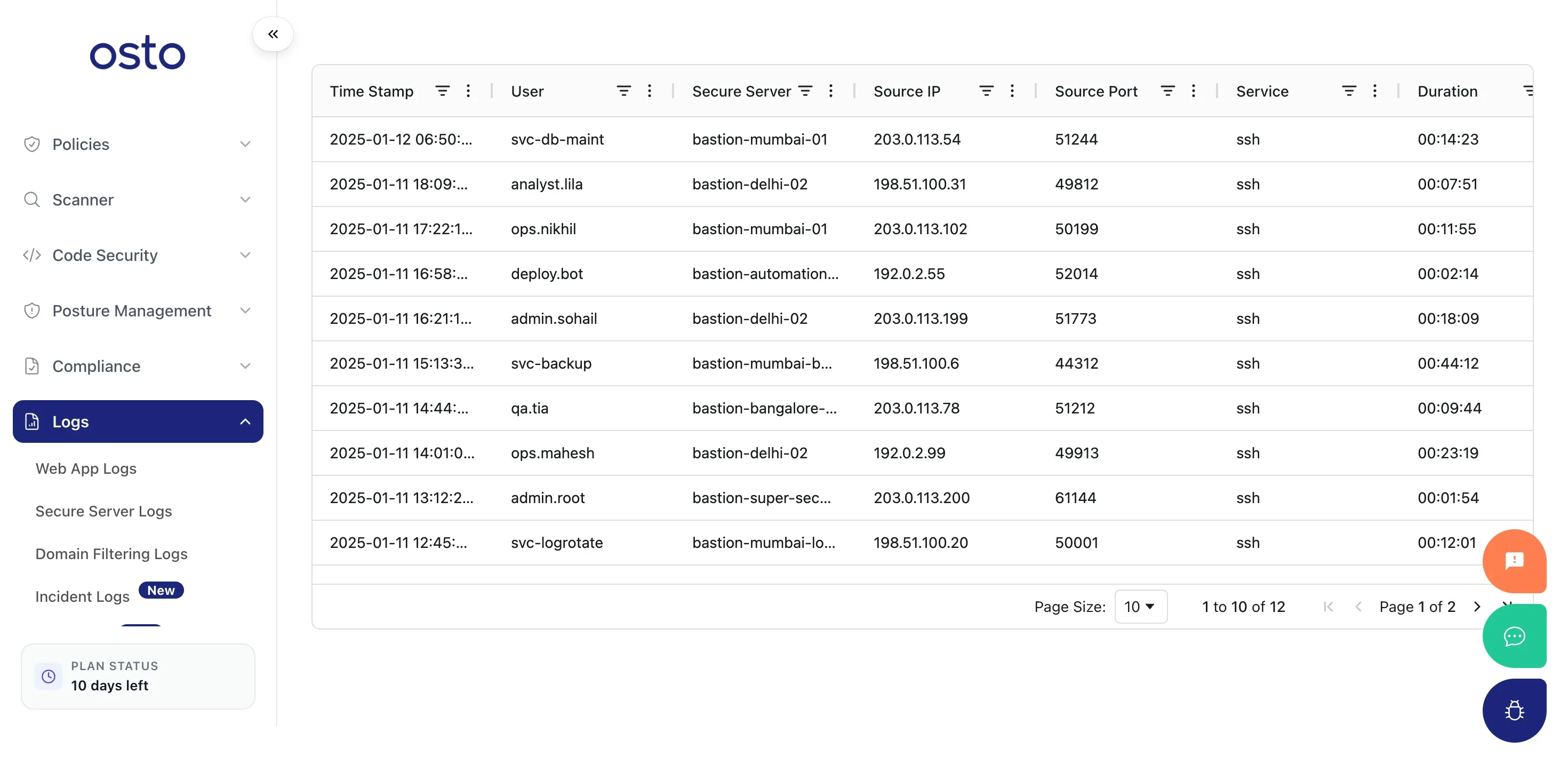
Task: Open Incident Logs
Action: (x=82, y=596)
